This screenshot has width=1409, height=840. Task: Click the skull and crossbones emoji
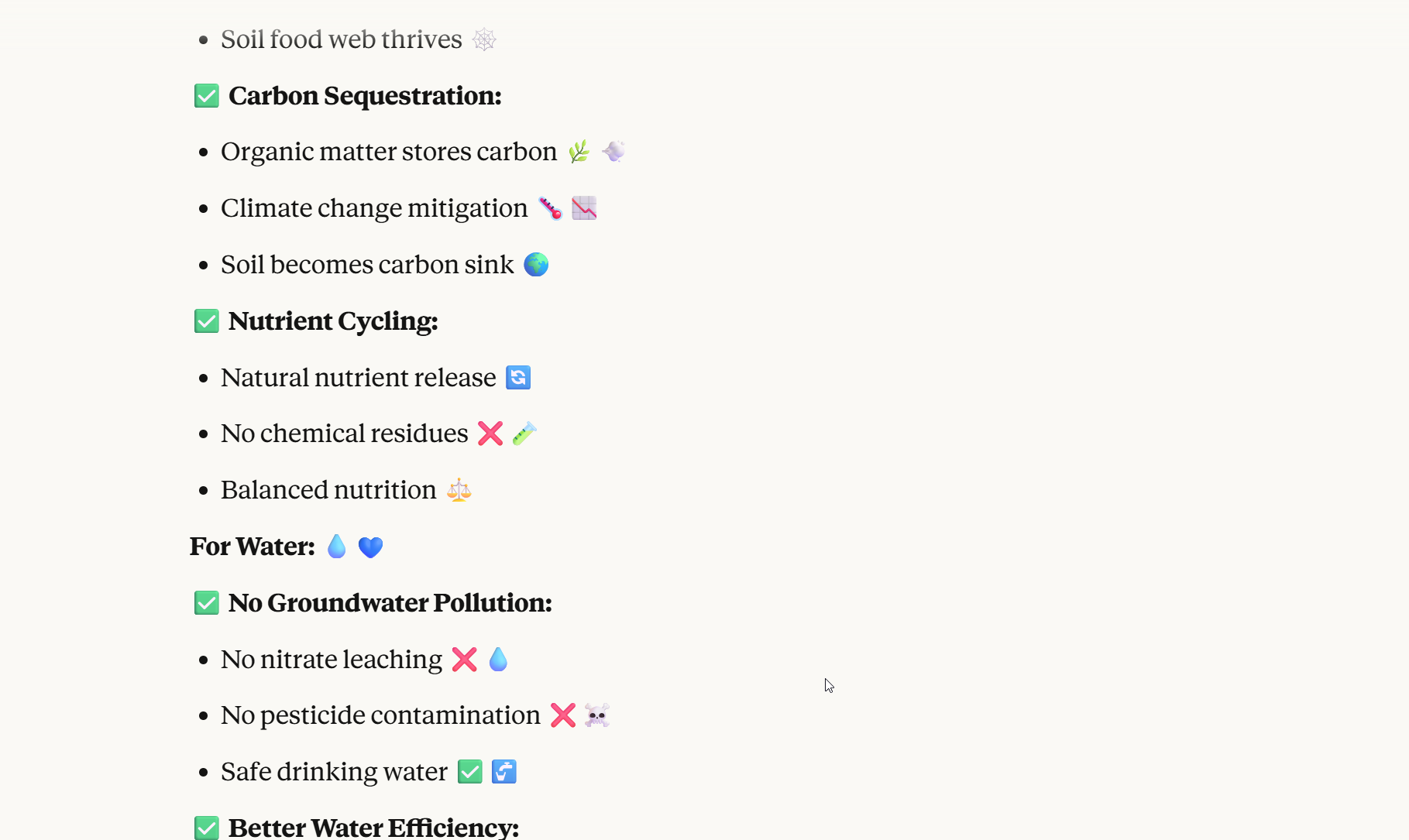pos(597,715)
